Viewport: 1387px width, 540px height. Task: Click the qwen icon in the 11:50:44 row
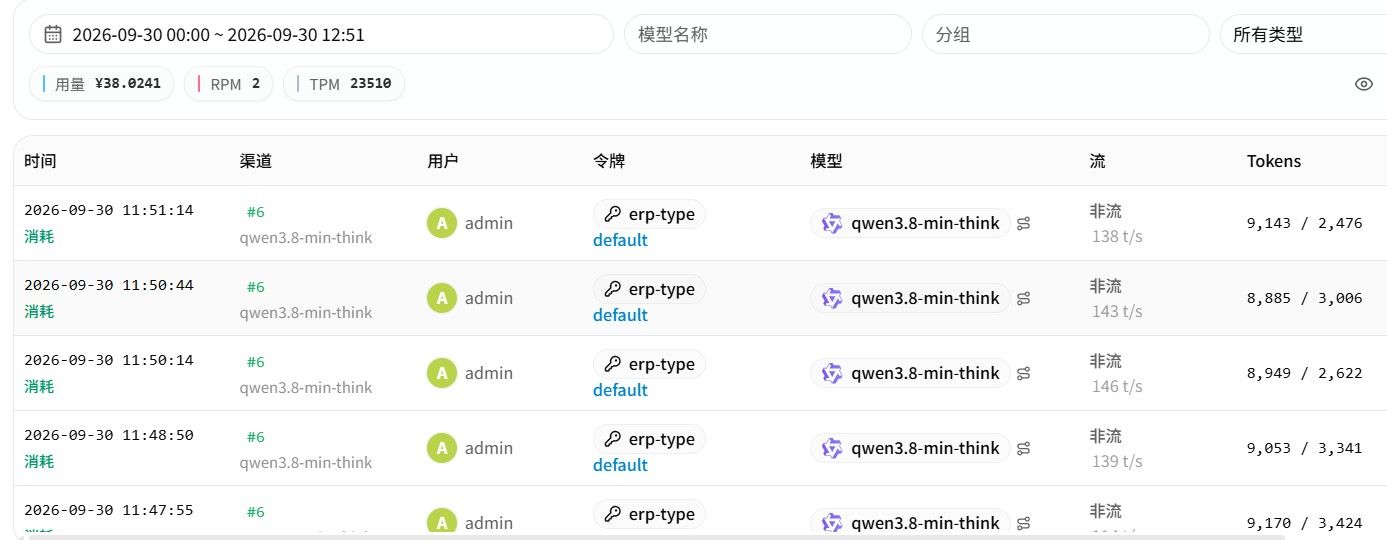832,298
